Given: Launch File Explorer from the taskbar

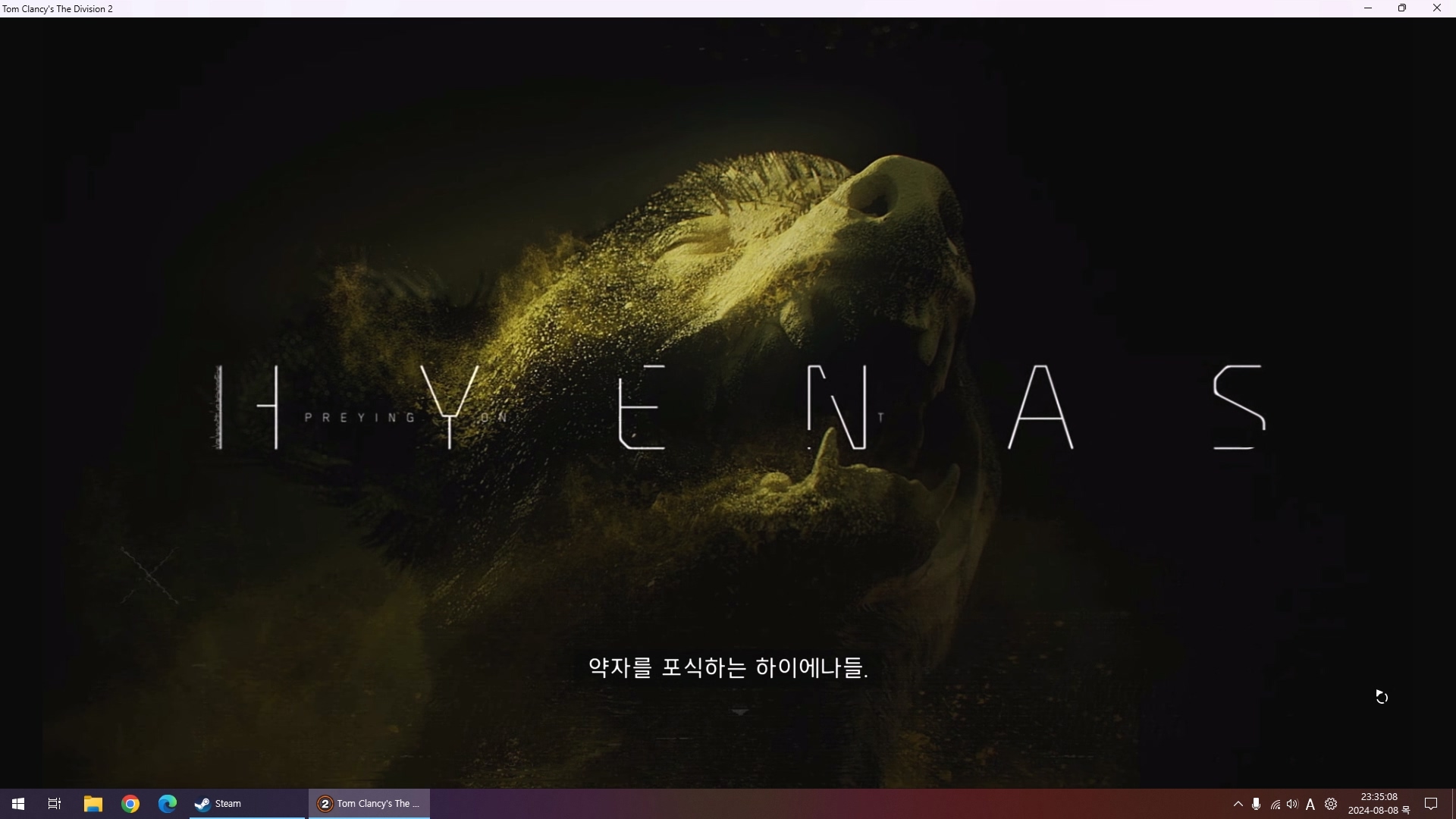Looking at the screenshot, I should pyautogui.click(x=93, y=804).
